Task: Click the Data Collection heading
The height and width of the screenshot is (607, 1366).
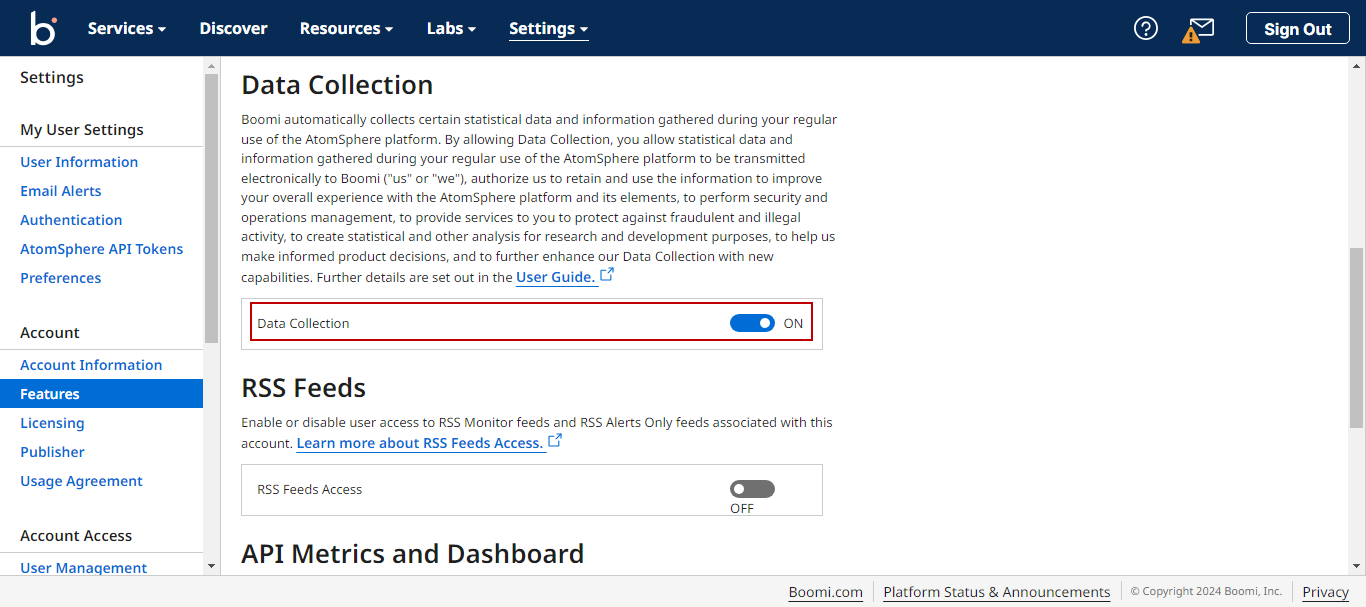Action: [x=337, y=85]
